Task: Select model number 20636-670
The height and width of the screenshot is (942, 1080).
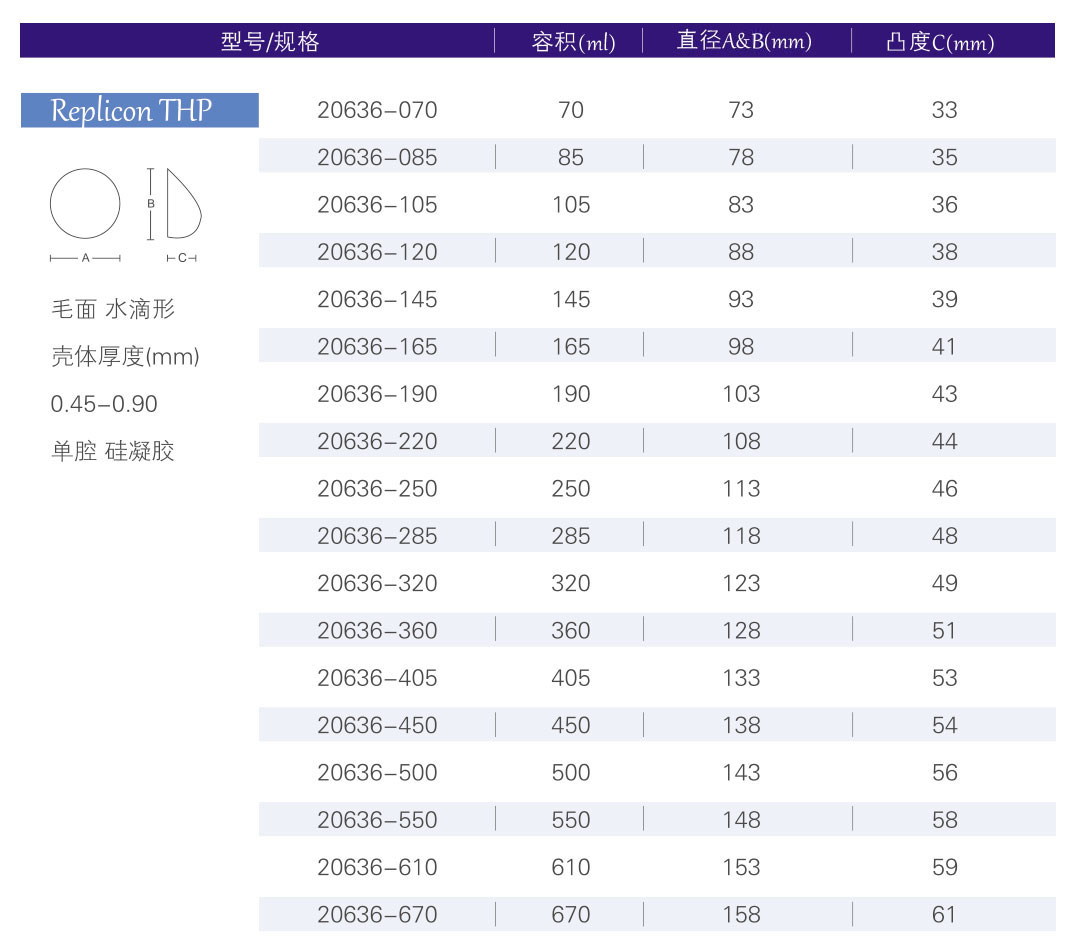Action: [x=377, y=914]
